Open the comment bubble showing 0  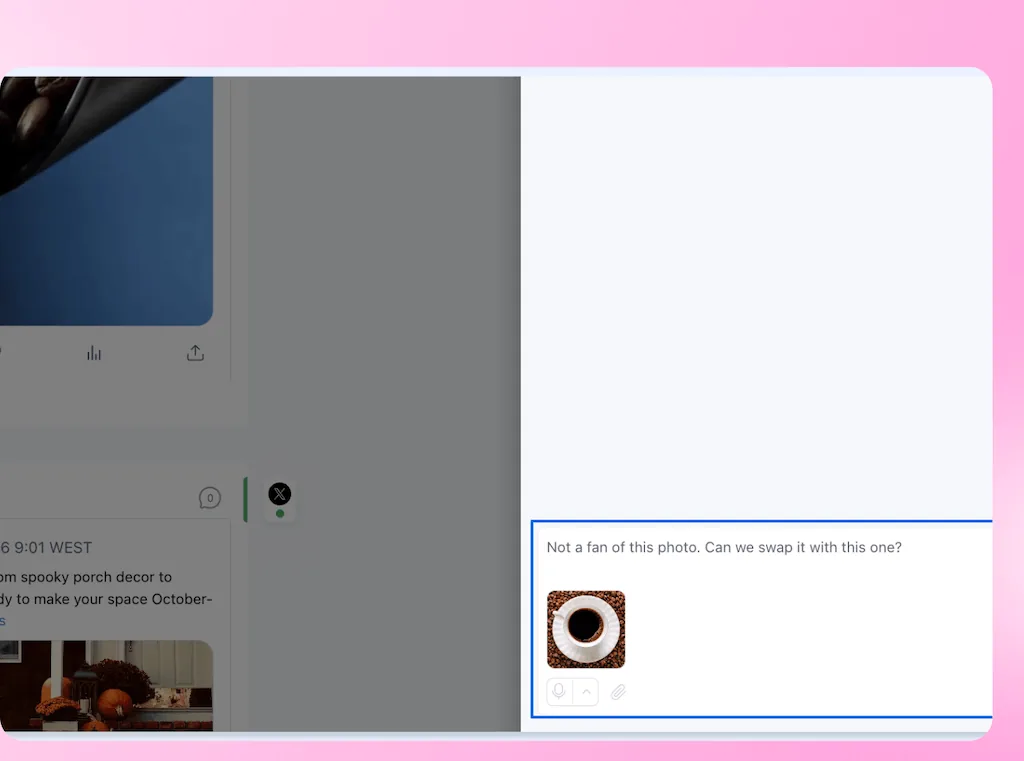pos(210,498)
